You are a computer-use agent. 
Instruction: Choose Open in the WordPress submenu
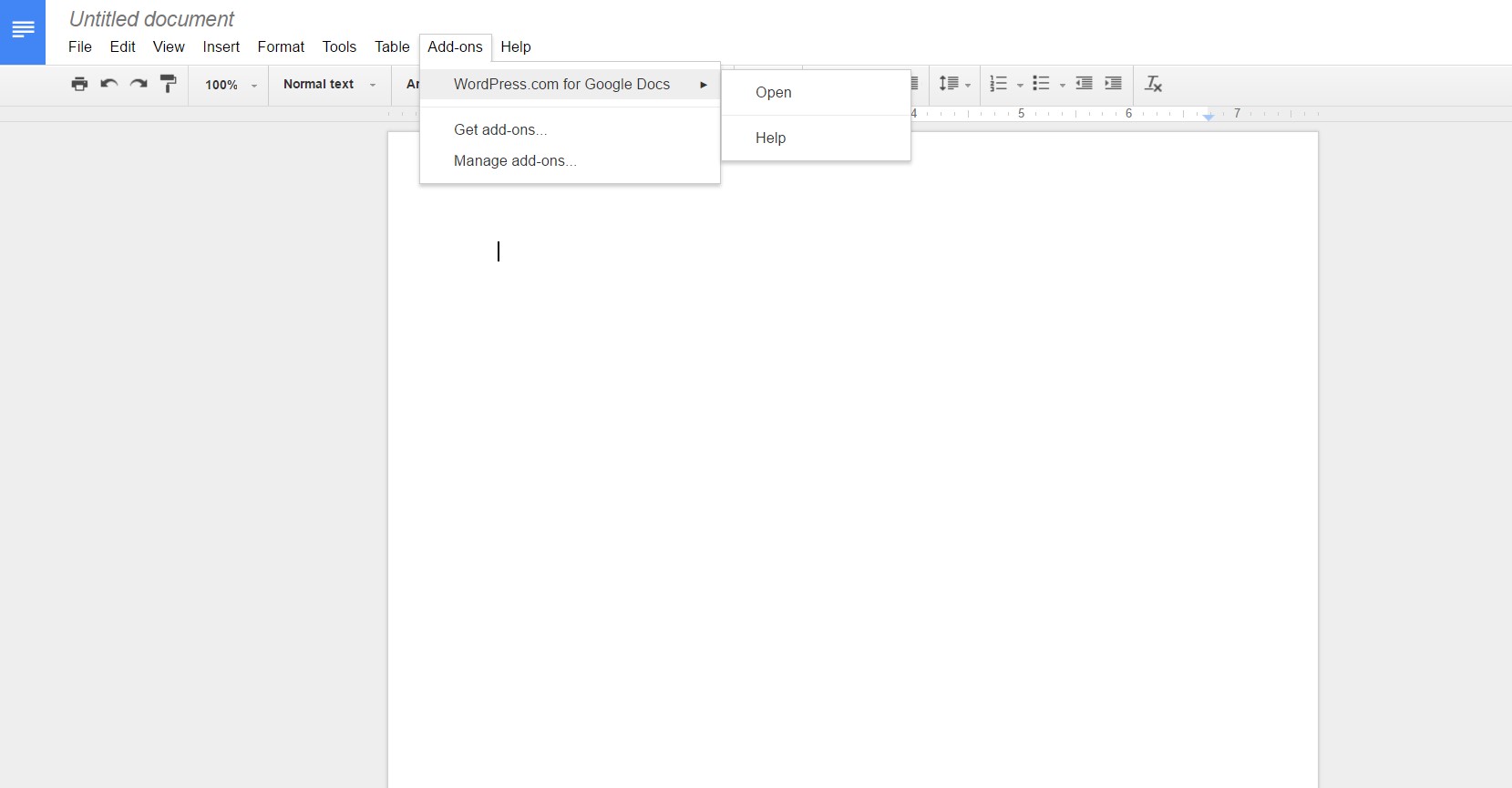[x=816, y=93]
